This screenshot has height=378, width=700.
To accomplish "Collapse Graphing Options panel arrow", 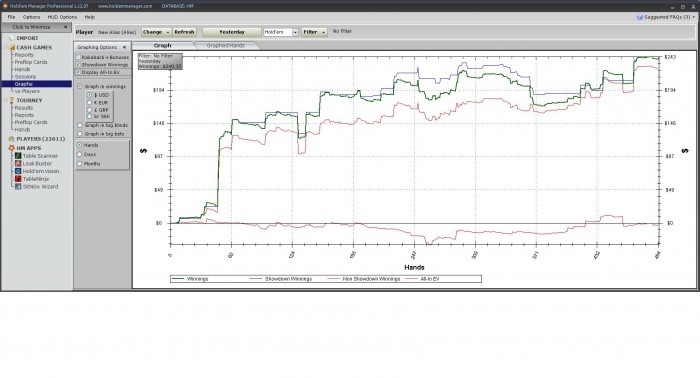I will pyautogui.click(x=124, y=47).
